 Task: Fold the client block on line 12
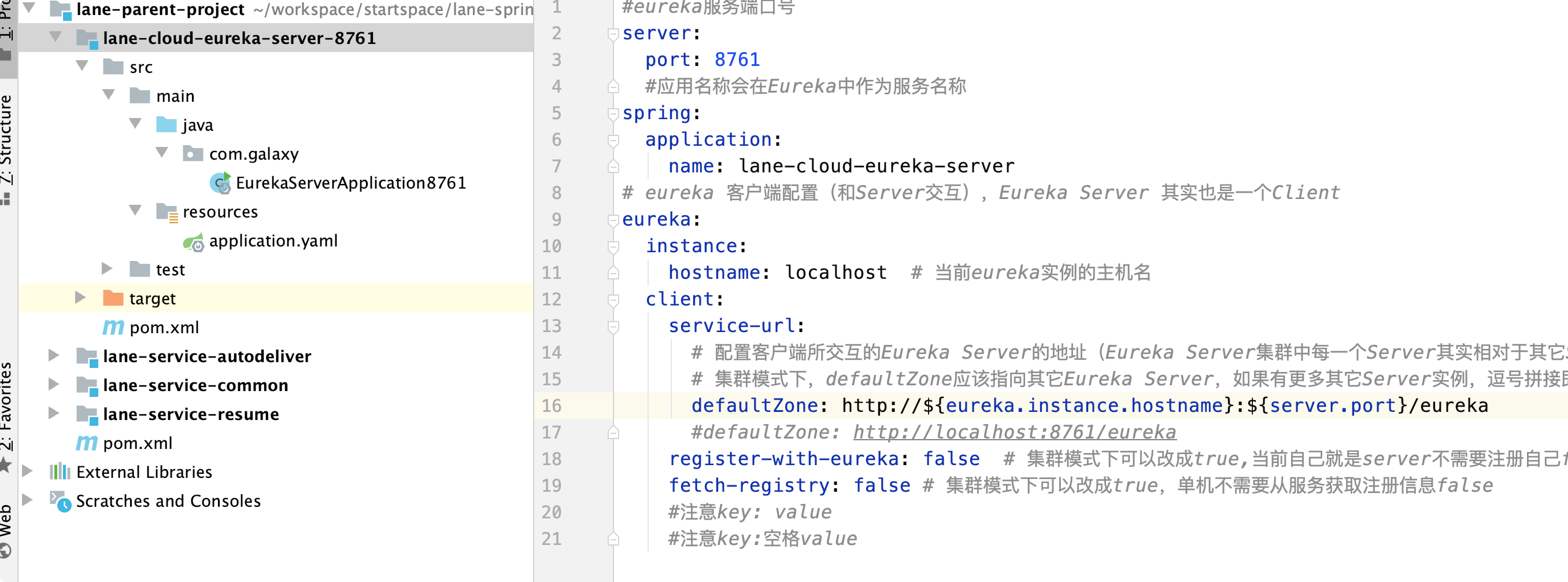[613, 300]
